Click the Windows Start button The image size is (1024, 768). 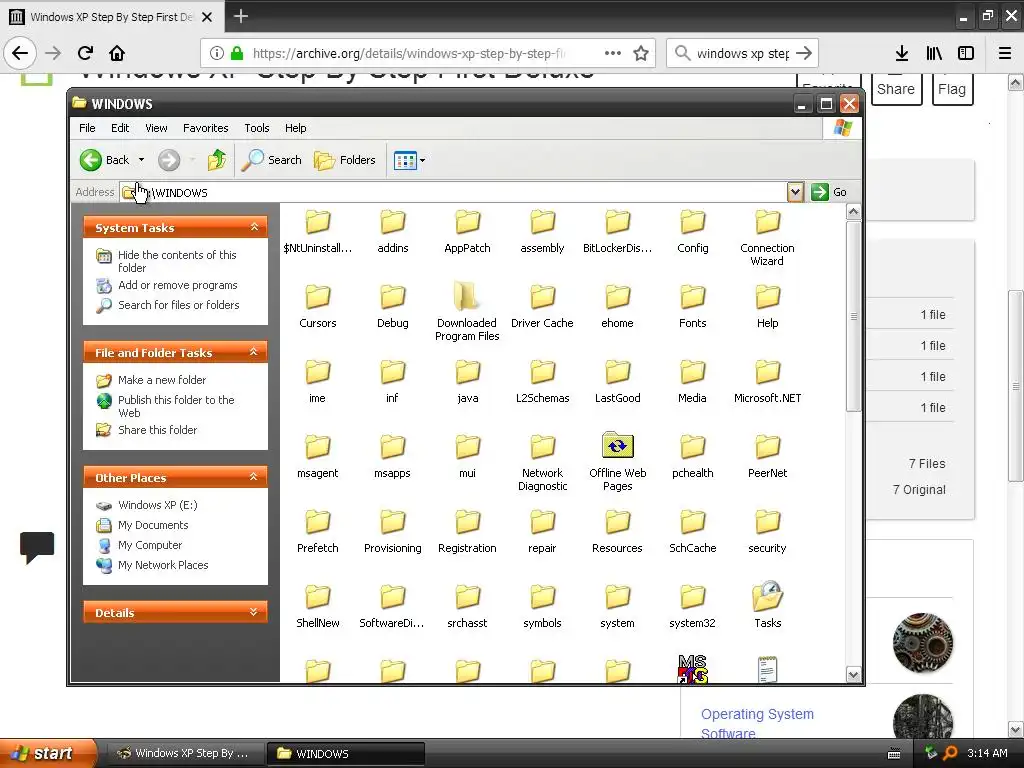[x=47, y=753]
